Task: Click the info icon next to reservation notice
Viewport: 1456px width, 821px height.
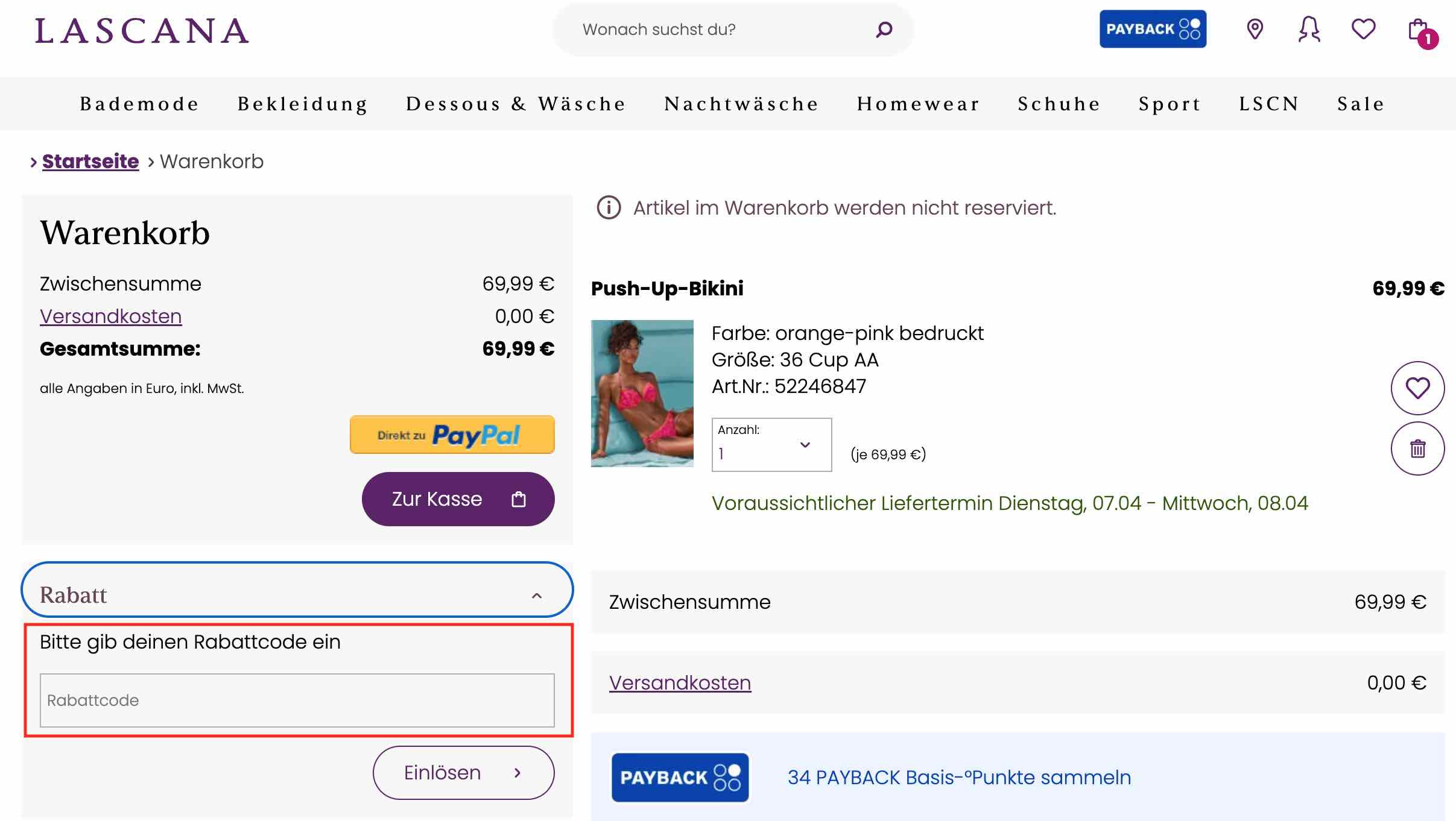Action: coord(609,207)
